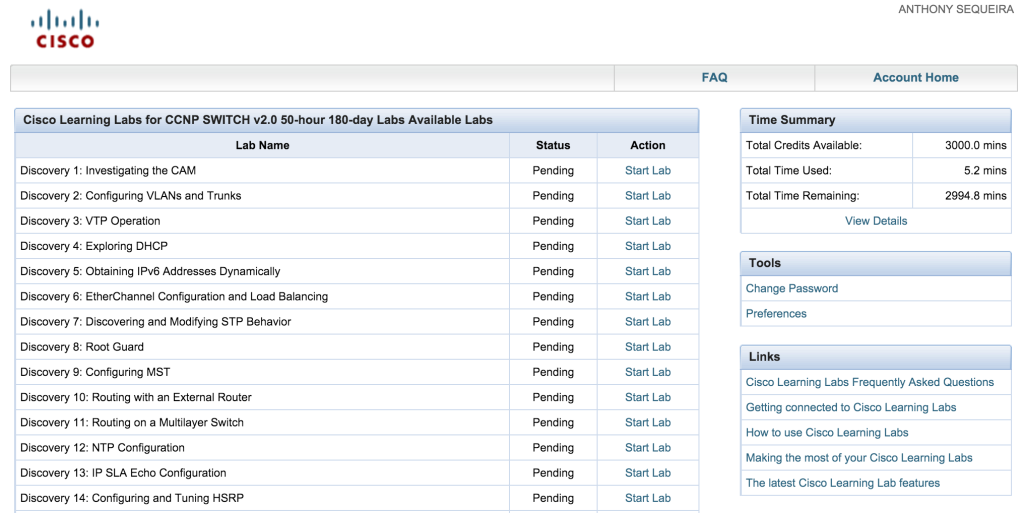Click Pending status for Discovery 8

coord(553,347)
